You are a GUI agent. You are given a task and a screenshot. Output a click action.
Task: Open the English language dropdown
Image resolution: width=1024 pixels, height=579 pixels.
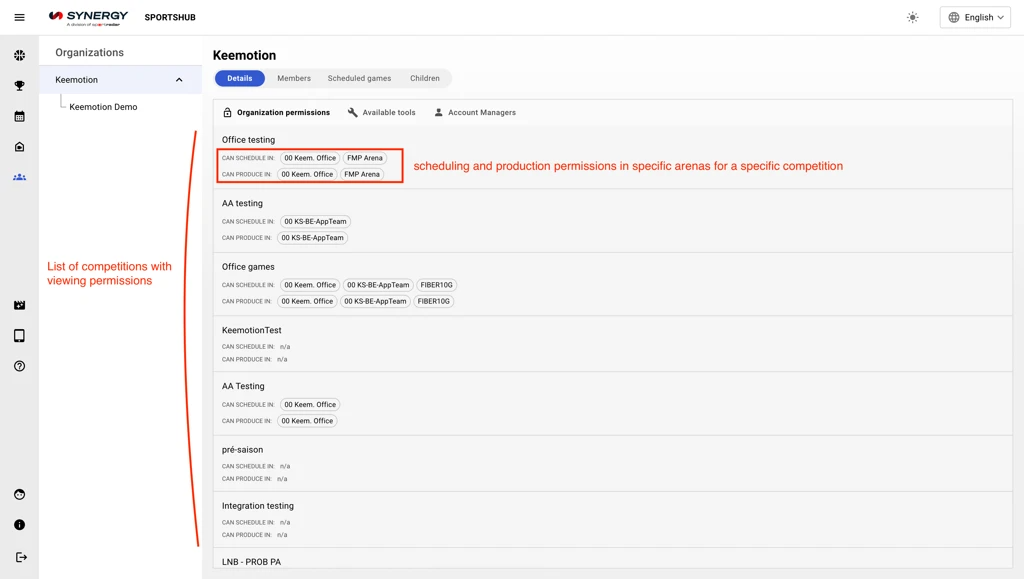click(x=975, y=18)
